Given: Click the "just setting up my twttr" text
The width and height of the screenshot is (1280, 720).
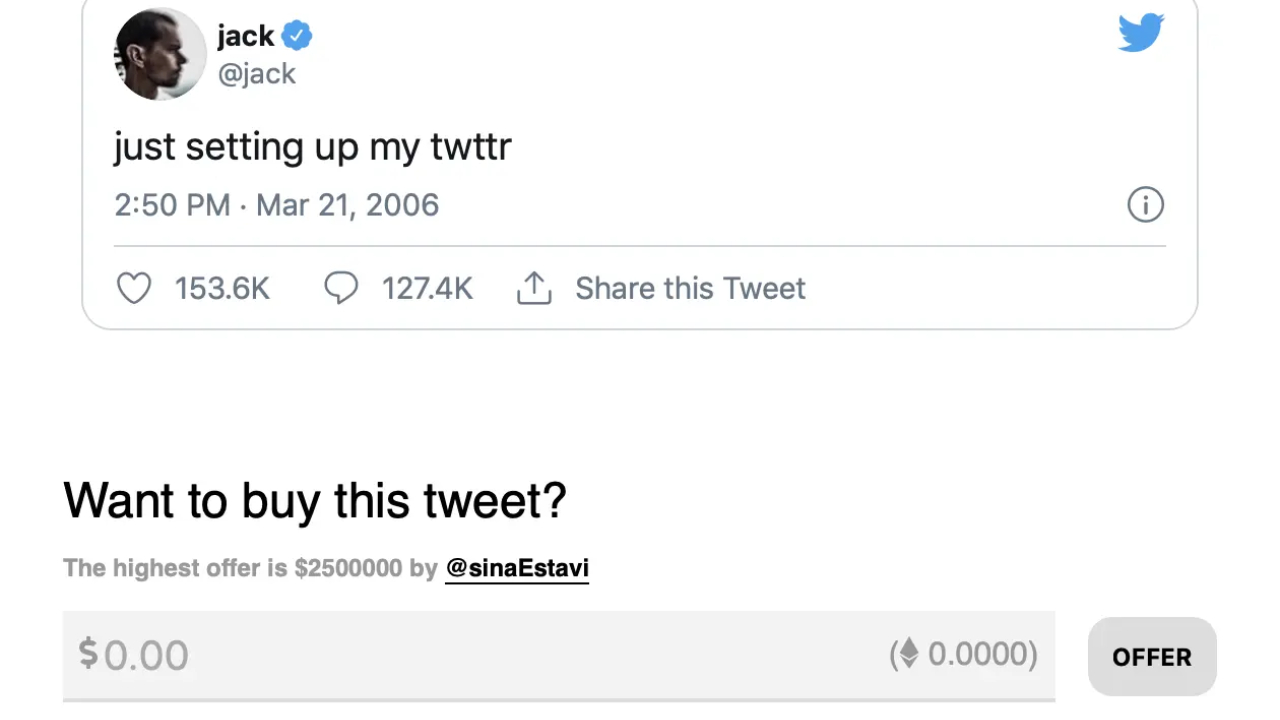Looking at the screenshot, I should pyautogui.click(x=312, y=146).
